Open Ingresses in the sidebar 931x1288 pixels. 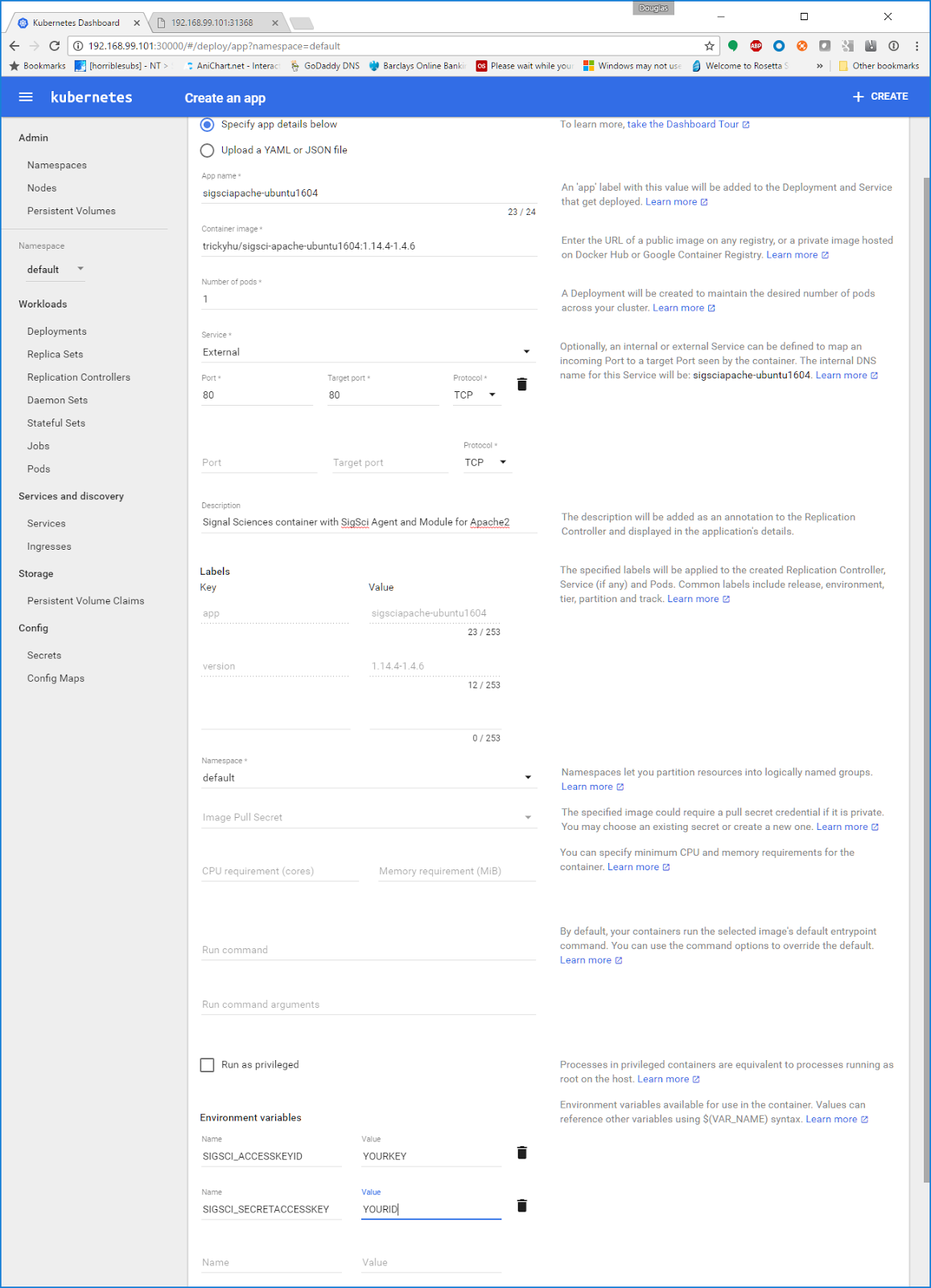coord(49,547)
